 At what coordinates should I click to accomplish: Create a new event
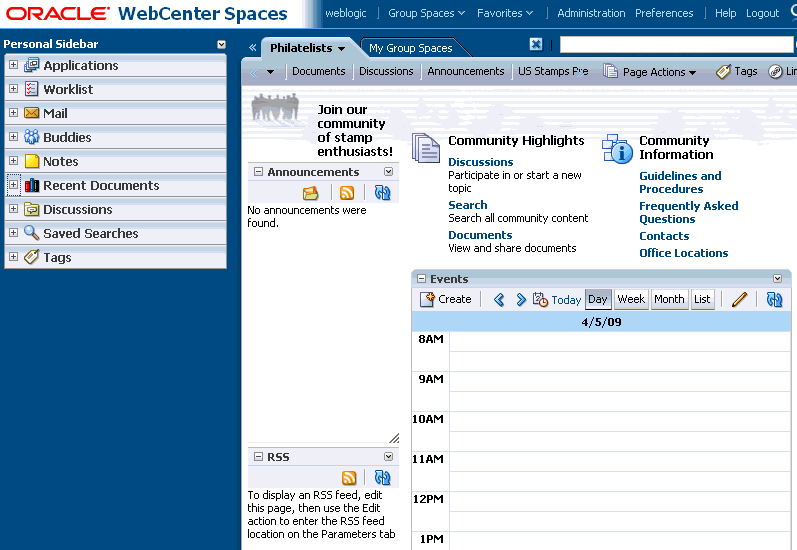(446, 299)
